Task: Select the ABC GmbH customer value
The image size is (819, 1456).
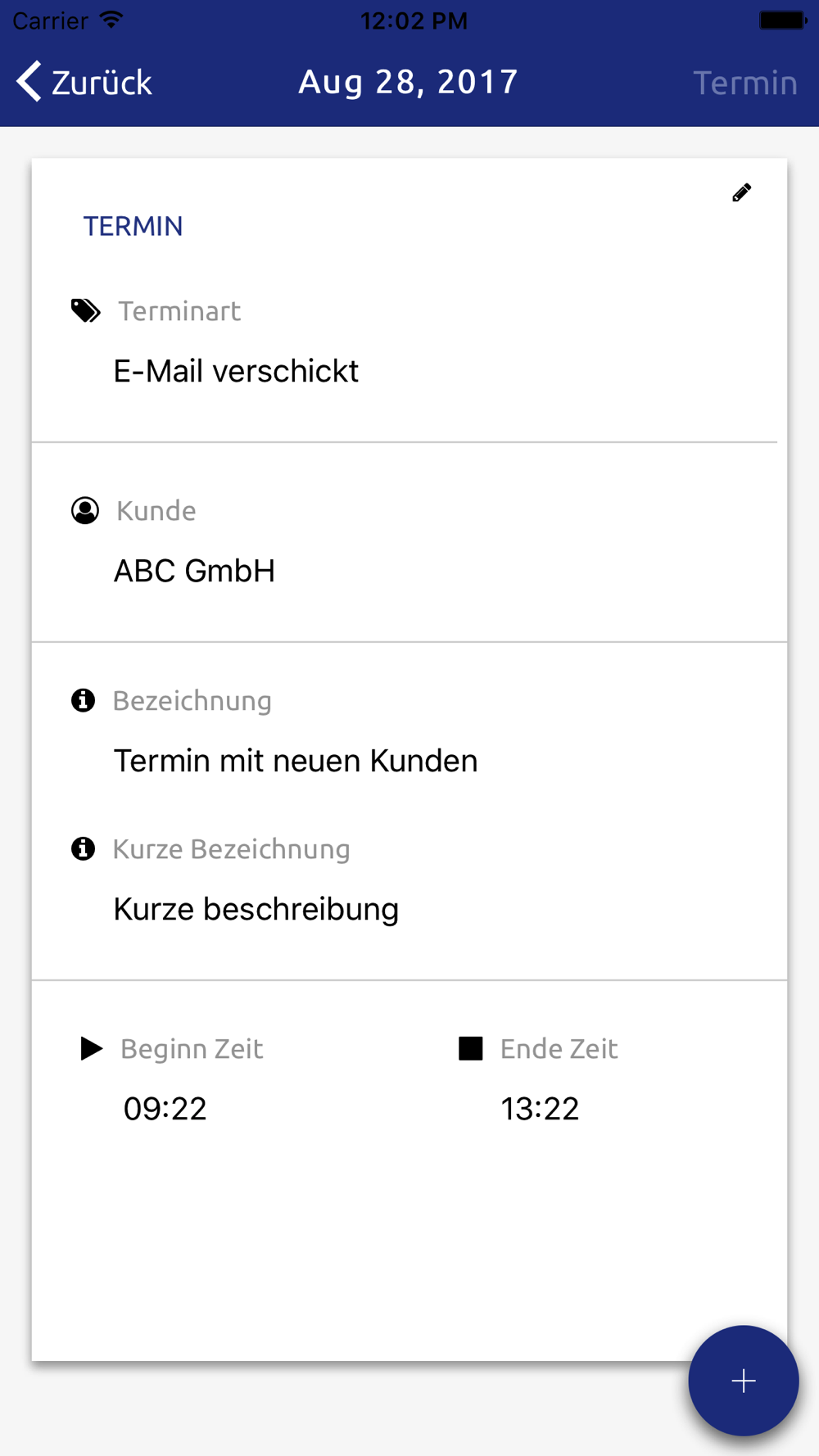Action: click(194, 571)
